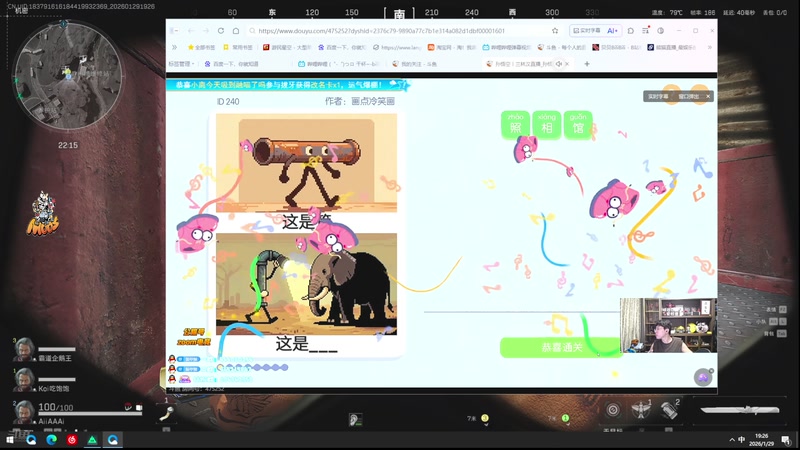Go back to previous browser page
The height and width of the screenshot is (450, 800).
click(191, 31)
